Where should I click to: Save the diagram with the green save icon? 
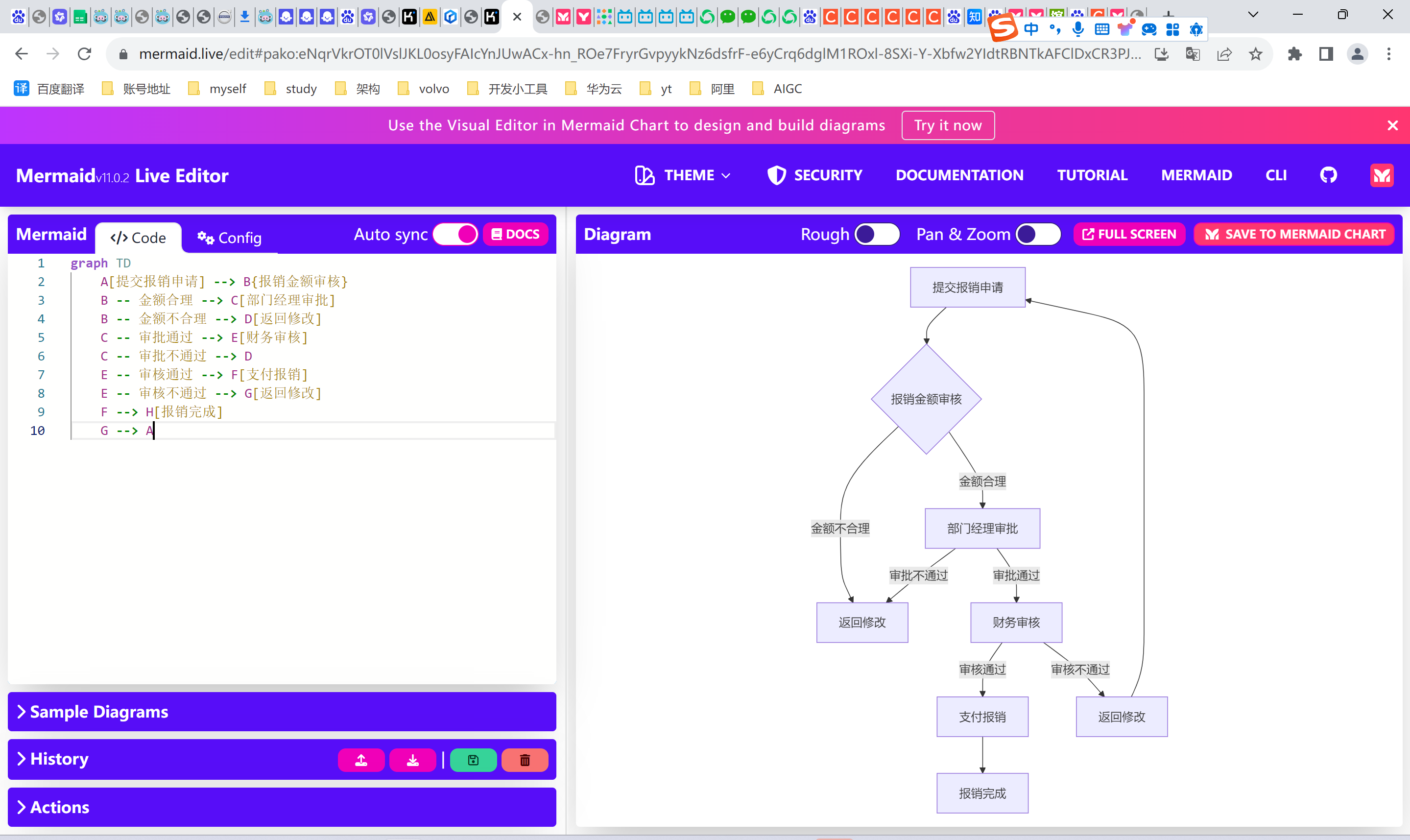click(473, 760)
